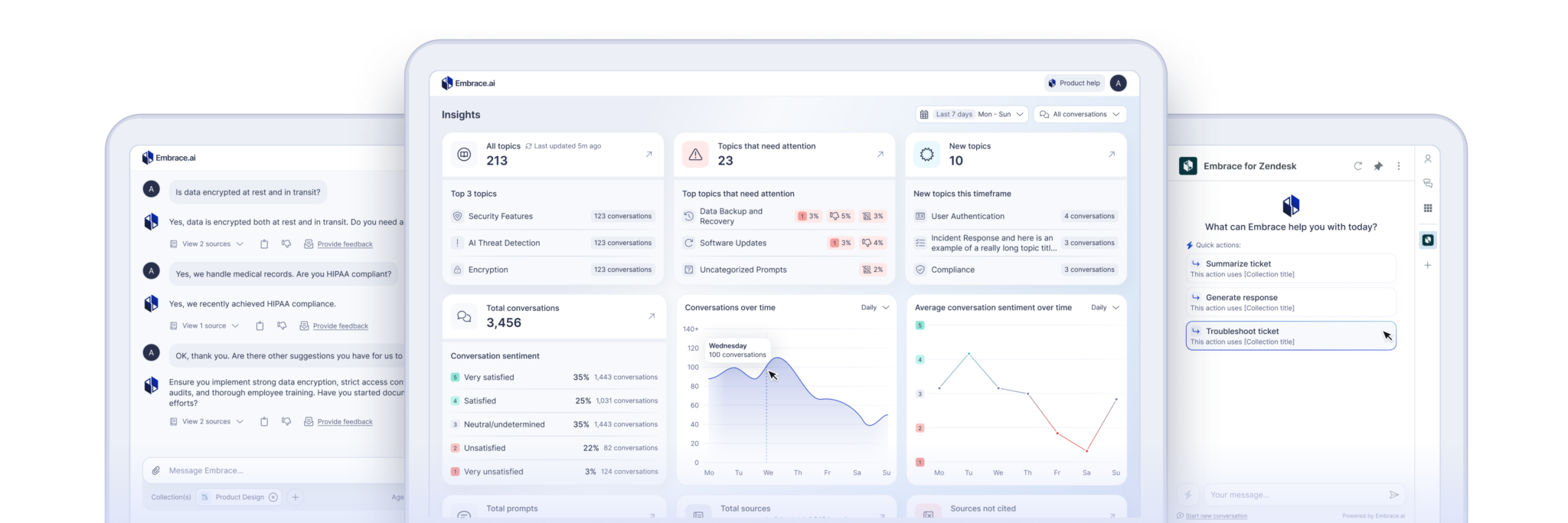Open the Last 7 days date range dropdown
The height and width of the screenshot is (523, 1568).
pos(972,115)
